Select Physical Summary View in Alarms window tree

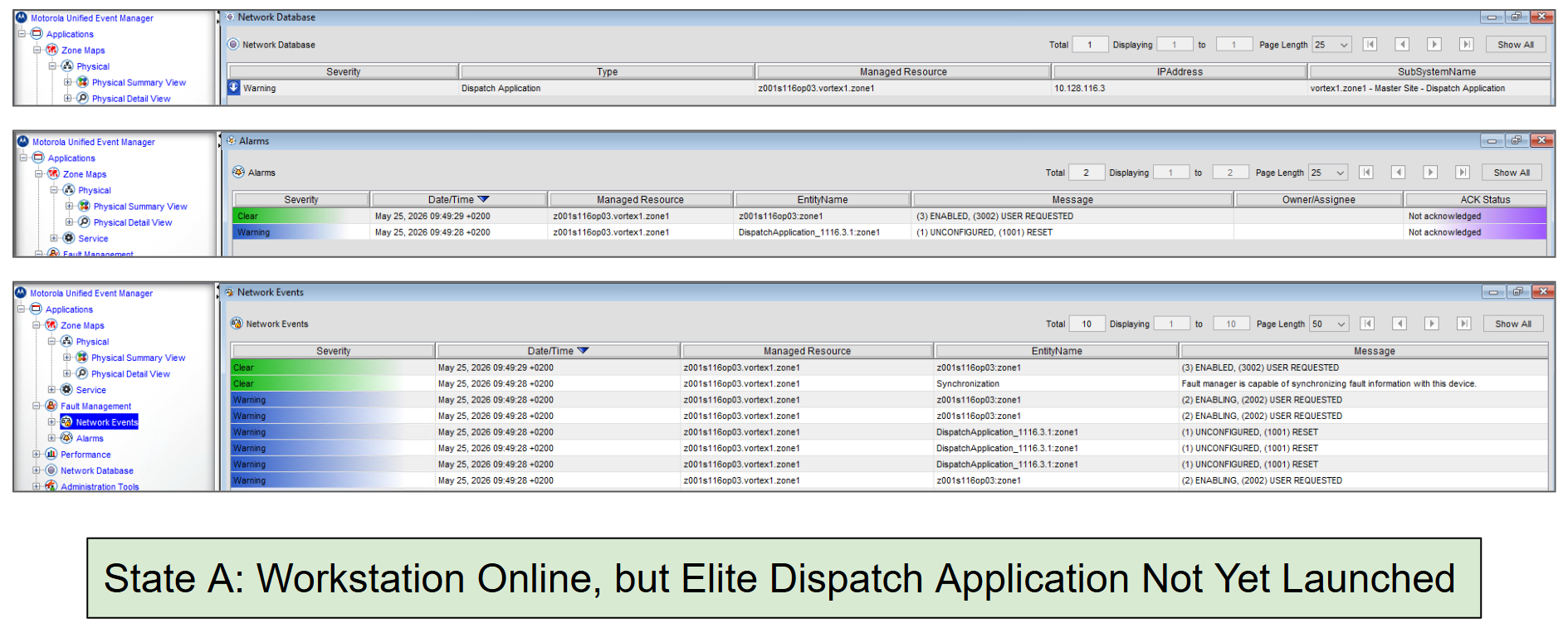coord(140,207)
